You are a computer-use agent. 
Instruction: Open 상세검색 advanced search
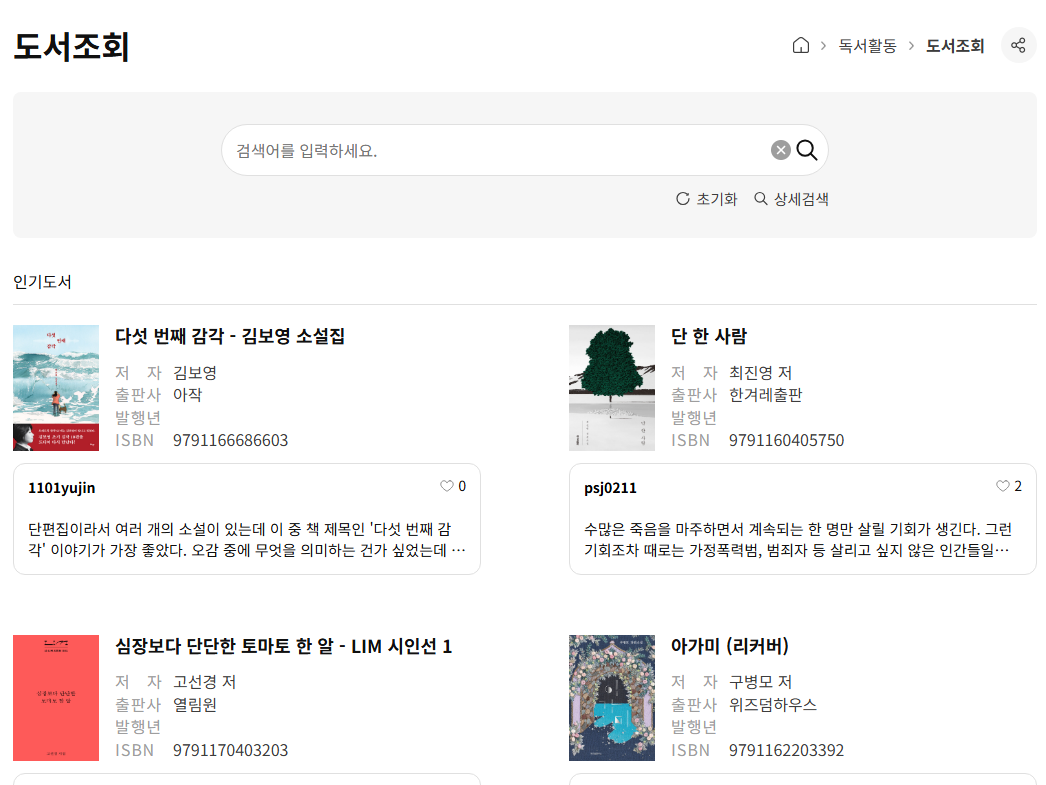coord(791,199)
